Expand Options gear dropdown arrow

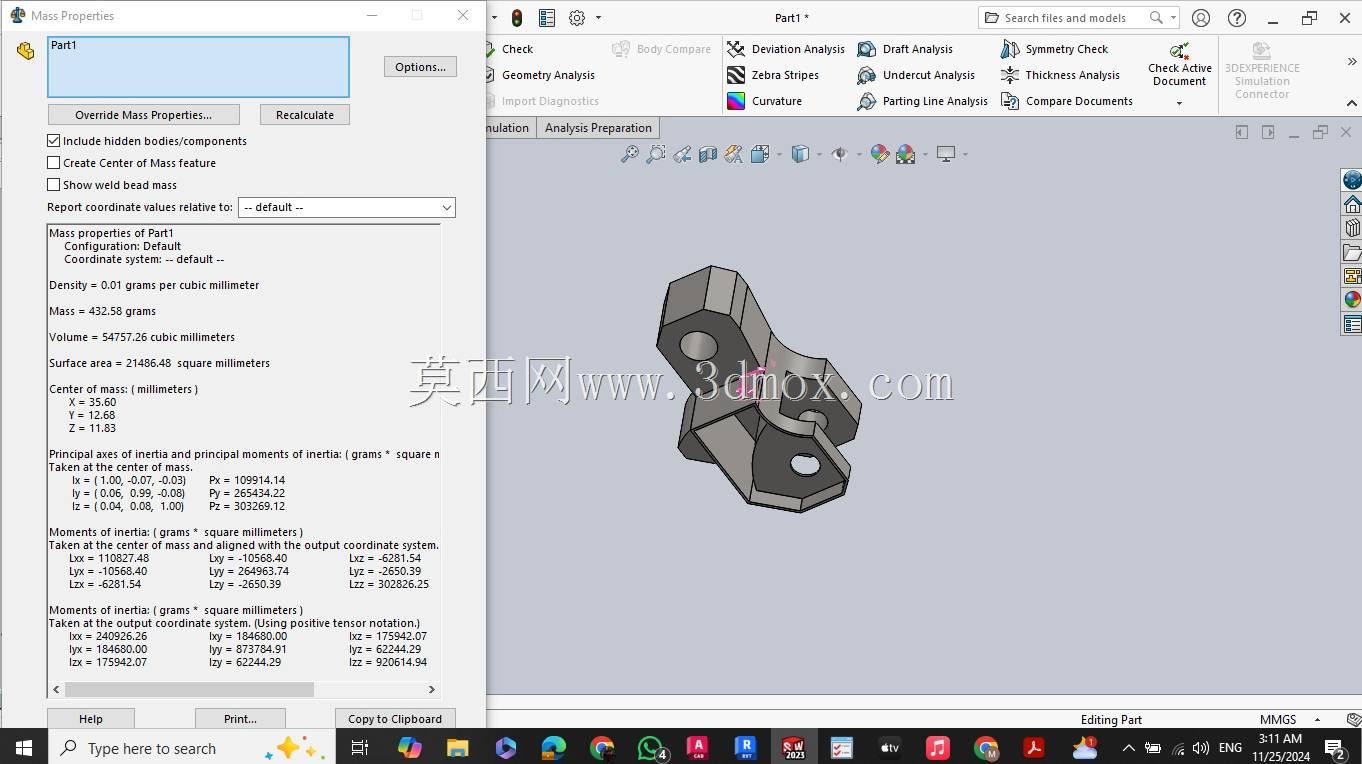click(598, 18)
